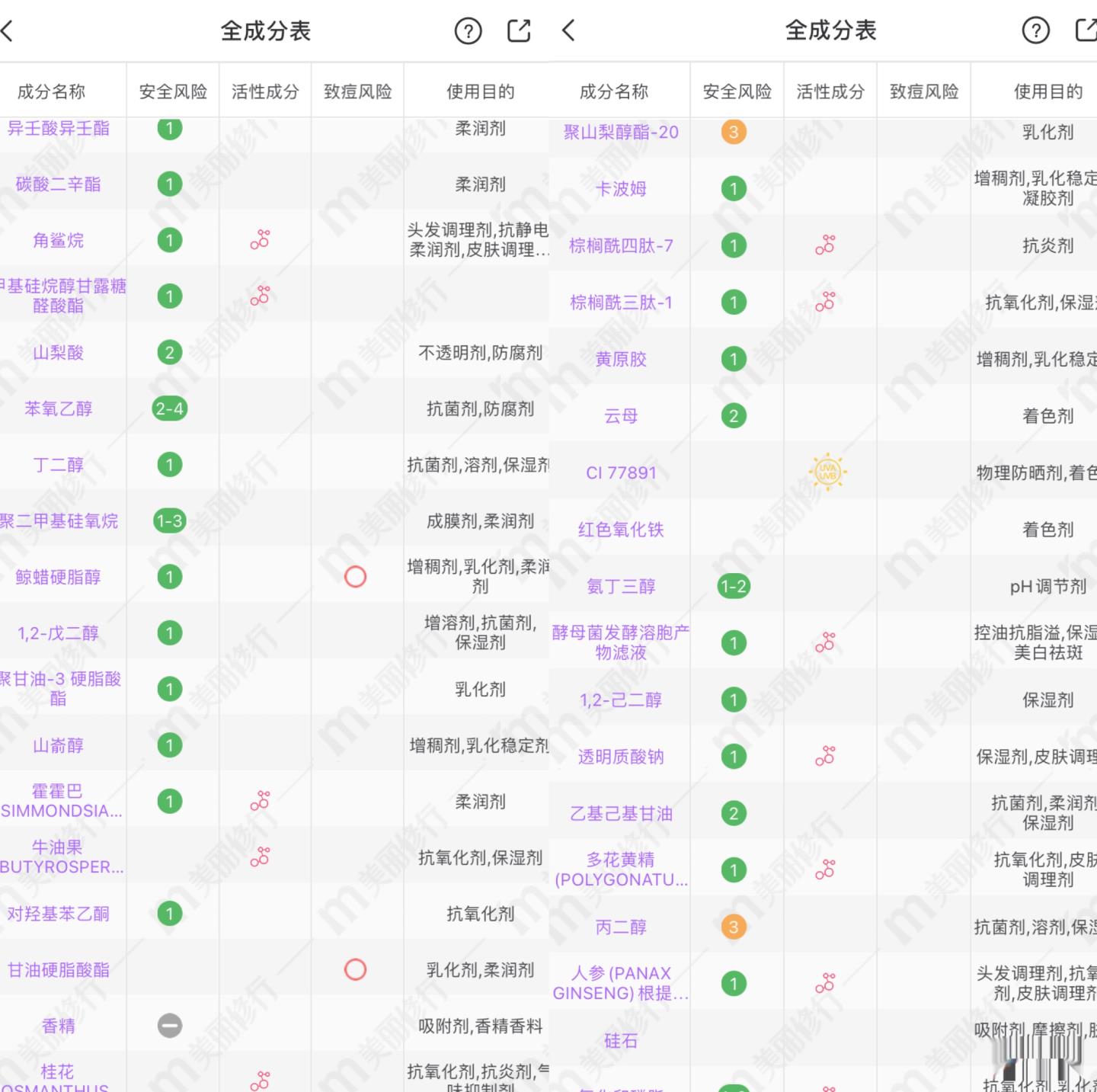Open ingredient link 硅石
Image resolution: width=1097 pixels, height=1092 pixels.
pyautogui.click(x=621, y=1041)
